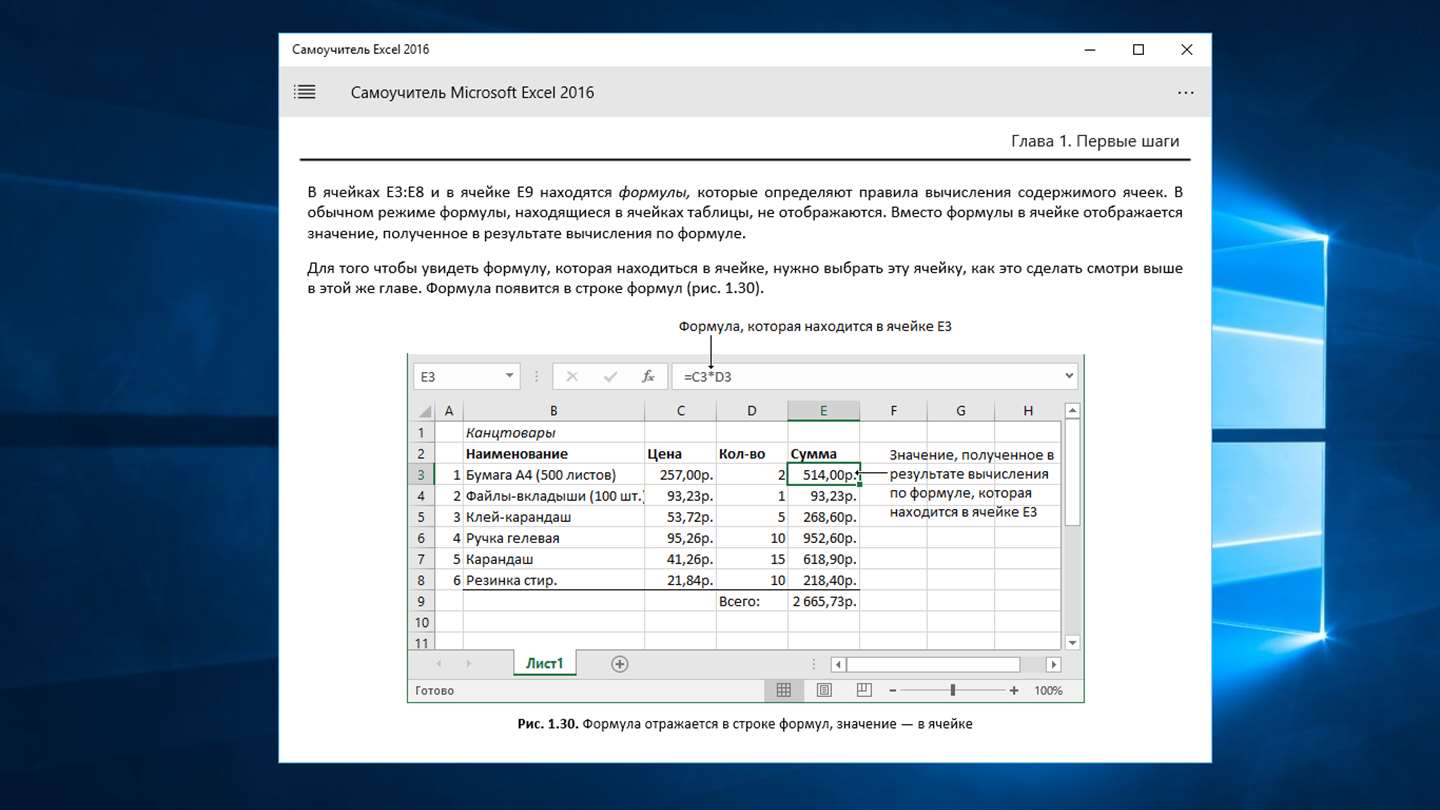Screen dimensions: 1440x810
Task: Expand the Name Box dropdown arrow
Action: (509, 376)
